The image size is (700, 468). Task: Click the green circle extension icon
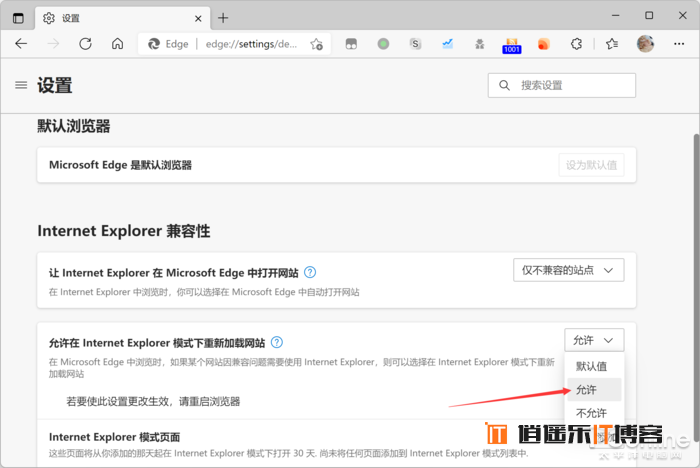383,44
